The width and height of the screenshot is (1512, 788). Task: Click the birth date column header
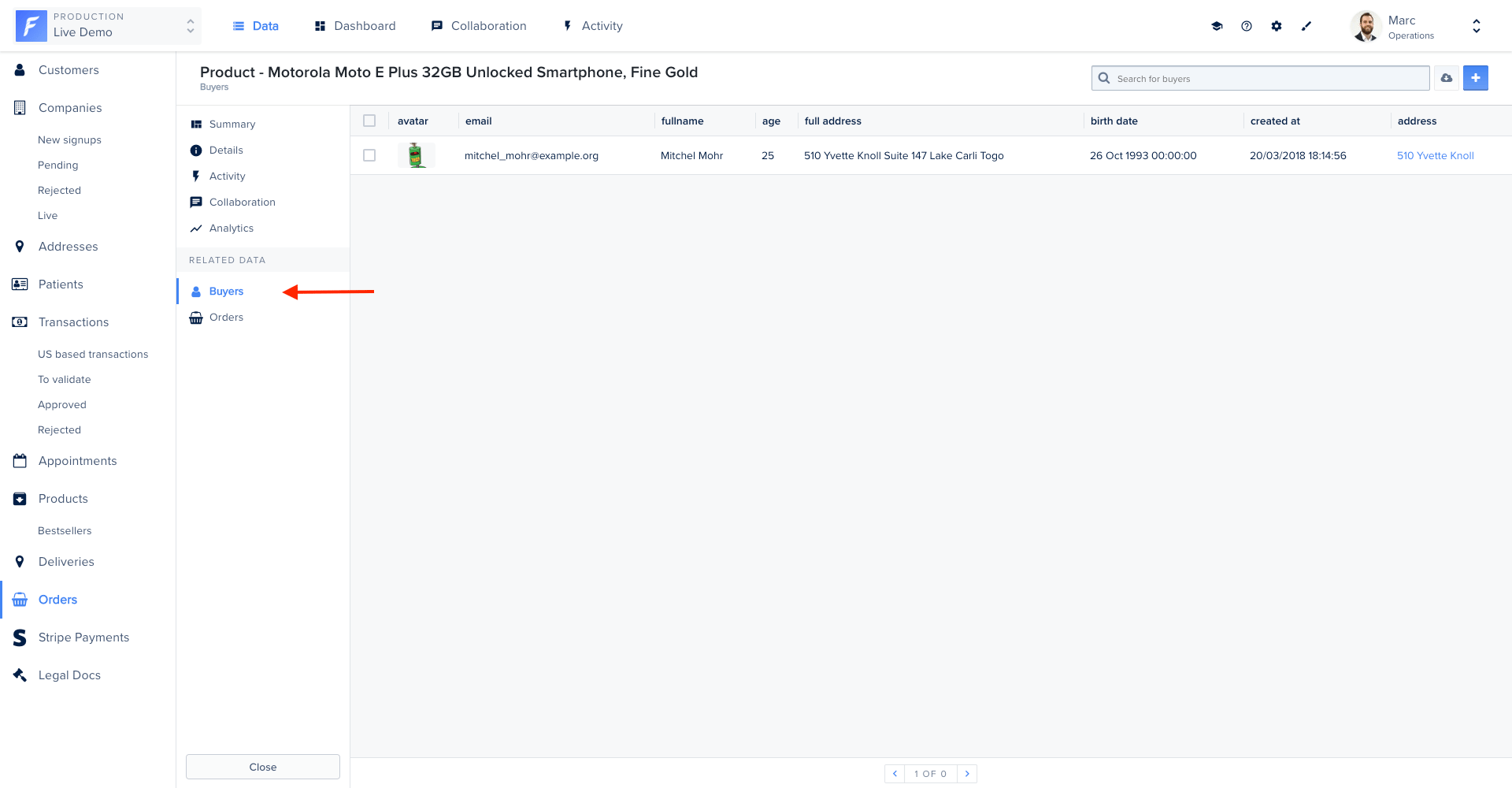[x=1114, y=121]
